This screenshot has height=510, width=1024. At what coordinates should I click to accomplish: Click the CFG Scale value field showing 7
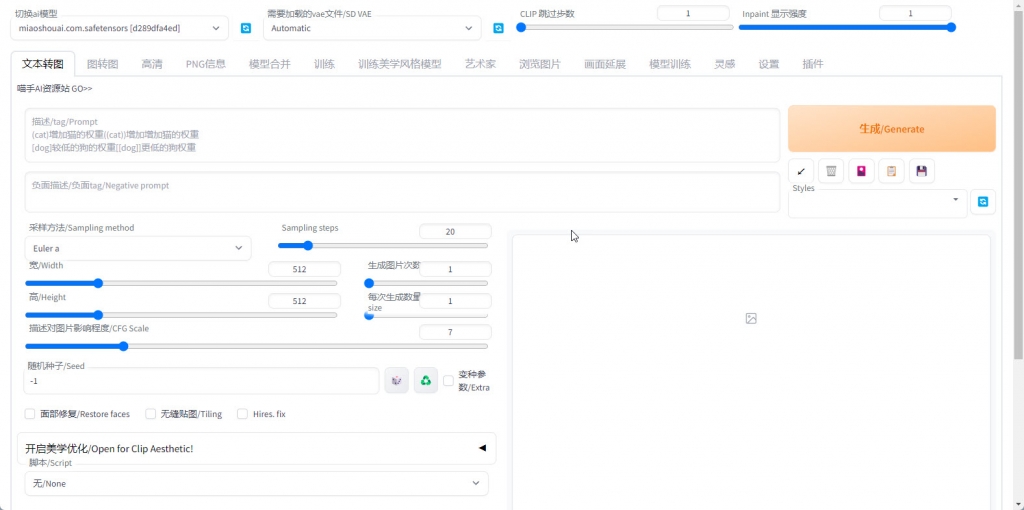(x=455, y=332)
